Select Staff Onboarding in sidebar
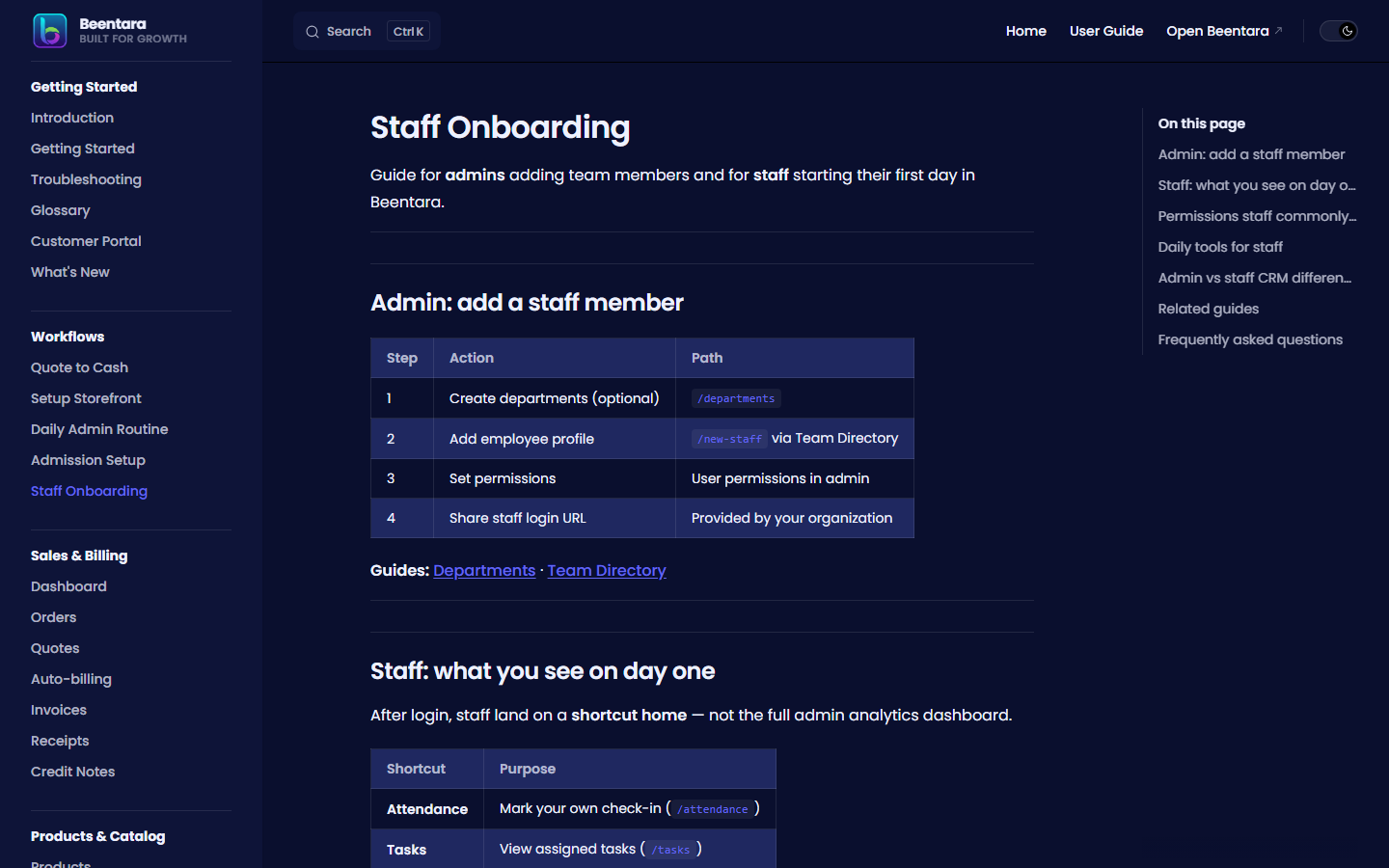 coord(89,491)
